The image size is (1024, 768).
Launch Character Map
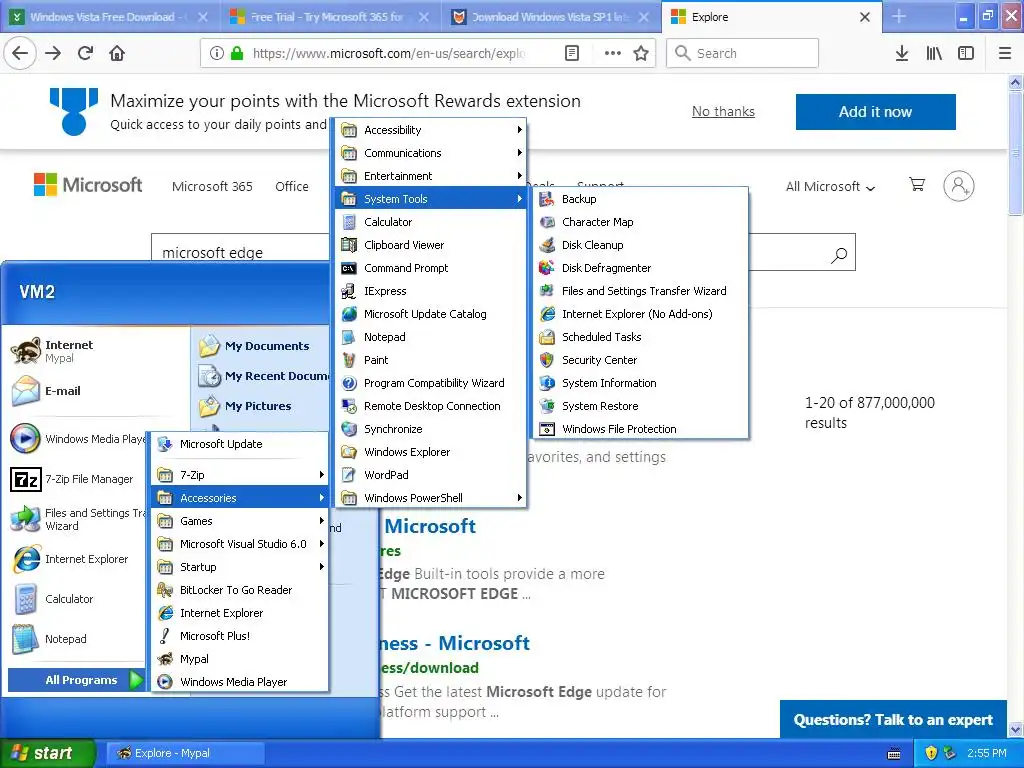(x=641, y=222)
